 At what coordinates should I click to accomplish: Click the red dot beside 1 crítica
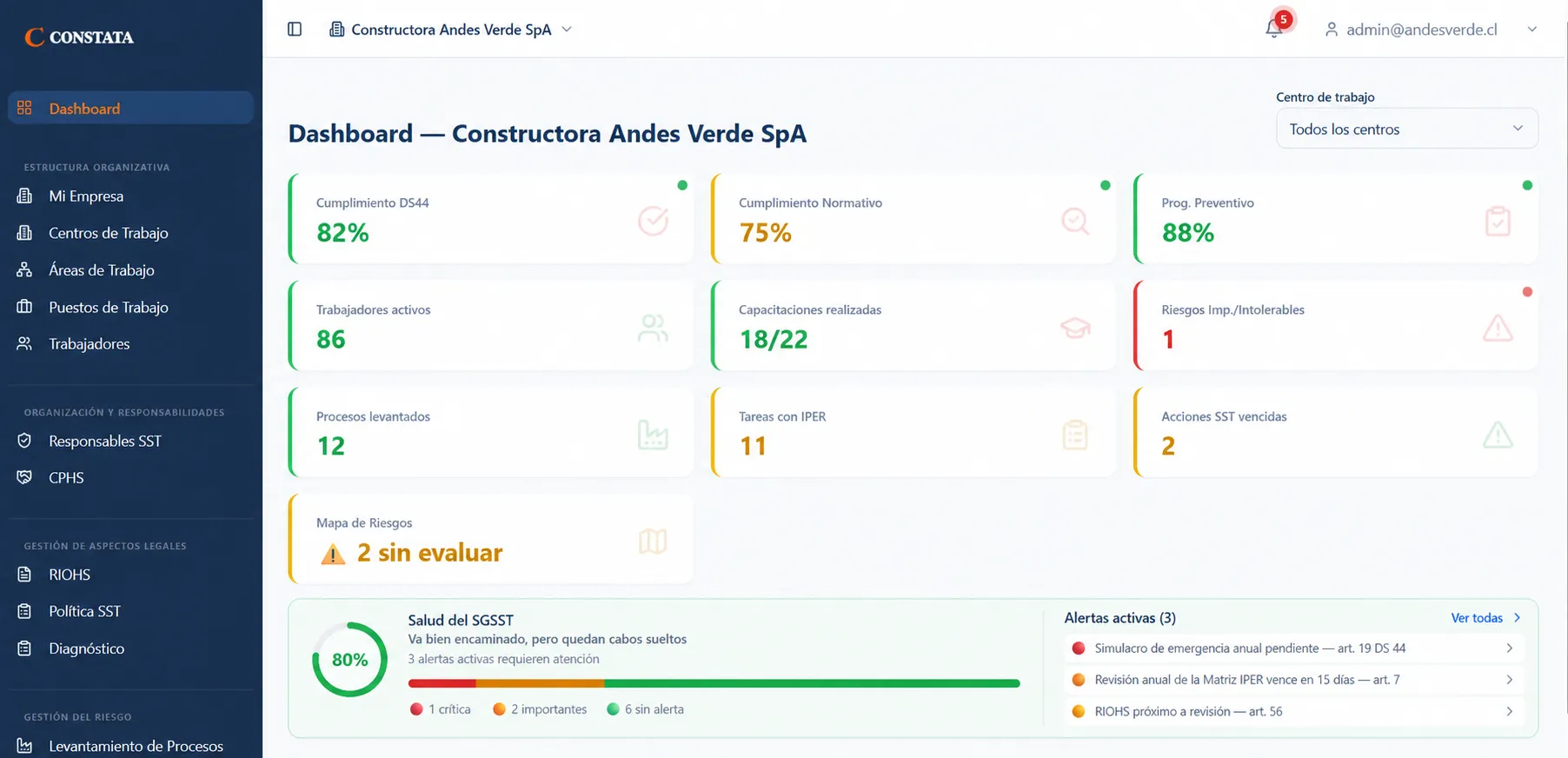click(x=416, y=709)
